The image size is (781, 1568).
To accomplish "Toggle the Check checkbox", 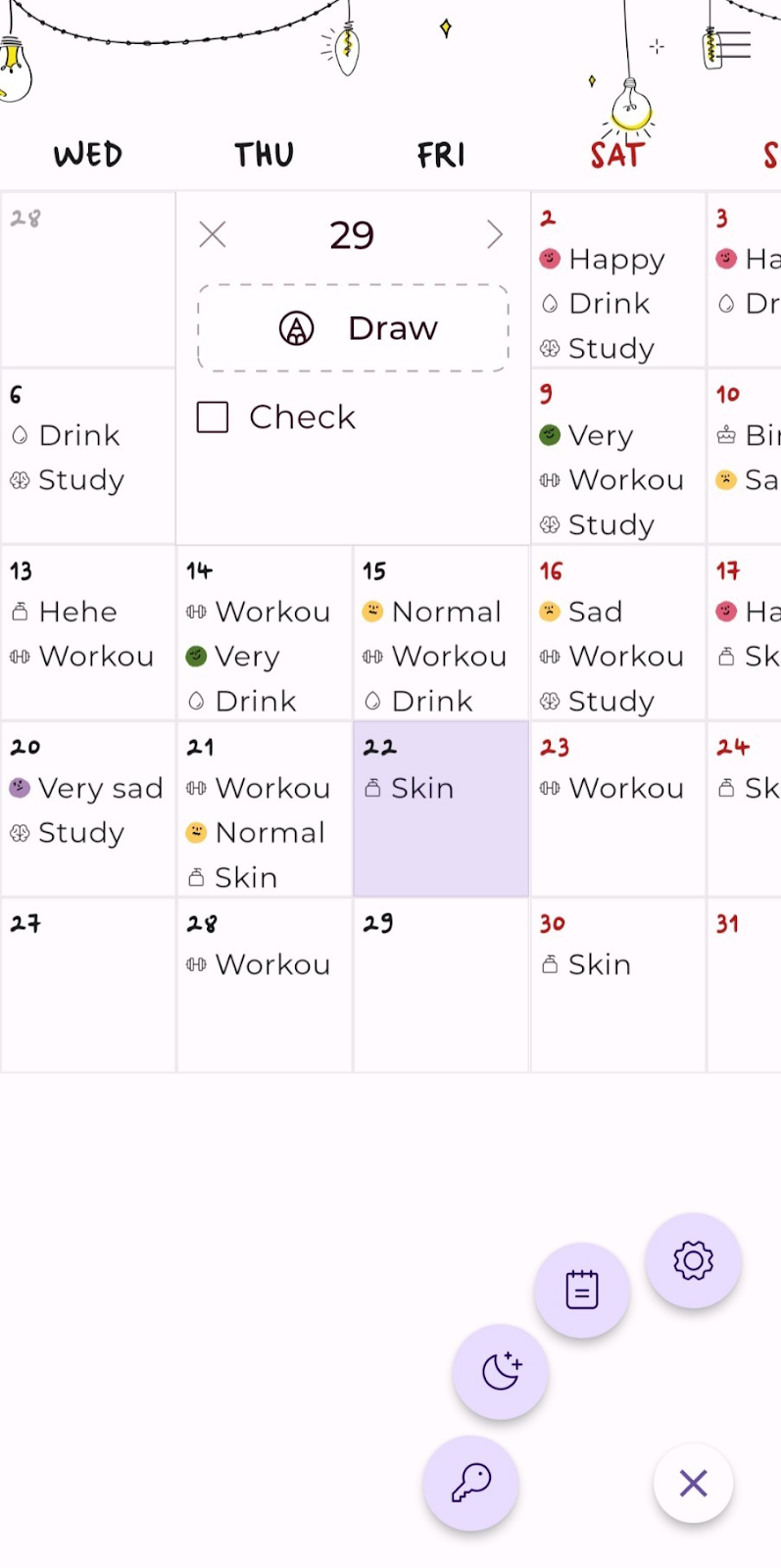I will click(213, 417).
